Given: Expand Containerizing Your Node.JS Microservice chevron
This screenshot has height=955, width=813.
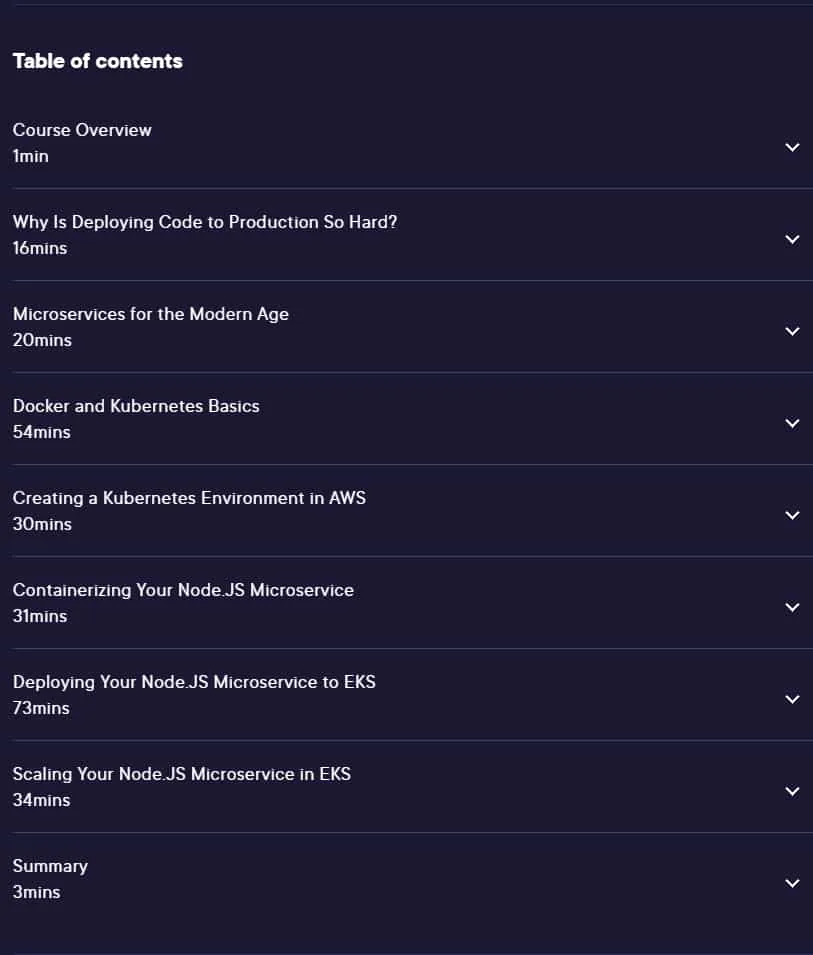Looking at the screenshot, I should [x=792, y=607].
